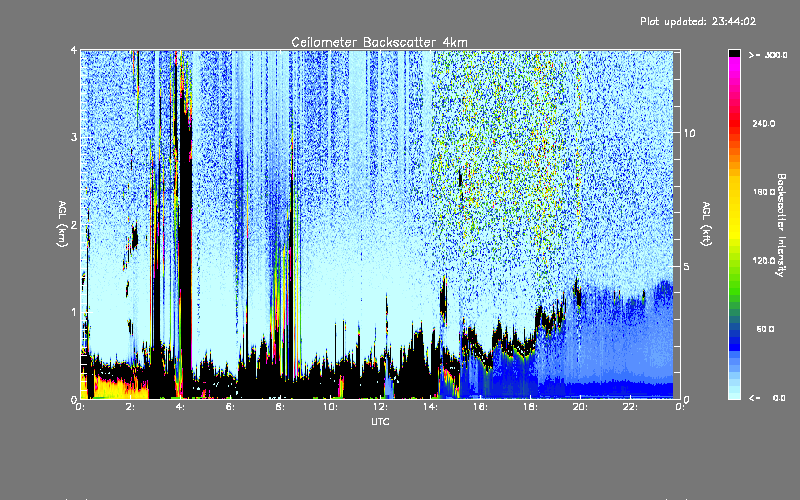This screenshot has width=800, height=500.
Task: Click the "60.0" colorbar value label
Action: pyautogui.click(x=765, y=330)
